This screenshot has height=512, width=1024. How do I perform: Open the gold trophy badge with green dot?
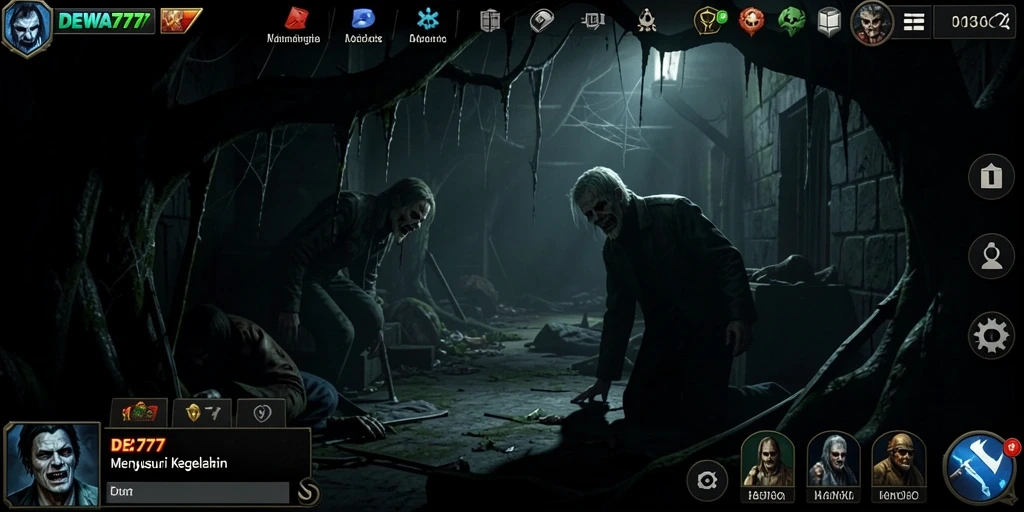point(711,22)
